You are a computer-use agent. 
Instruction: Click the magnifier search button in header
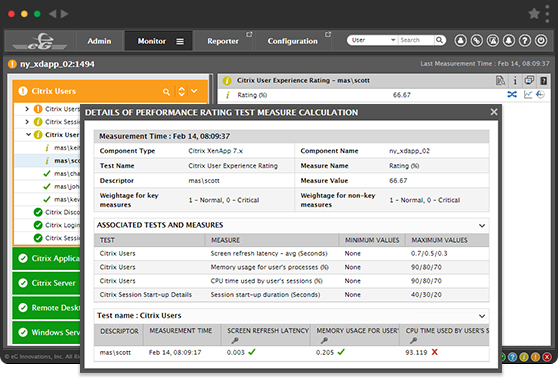(x=439, y=40)
